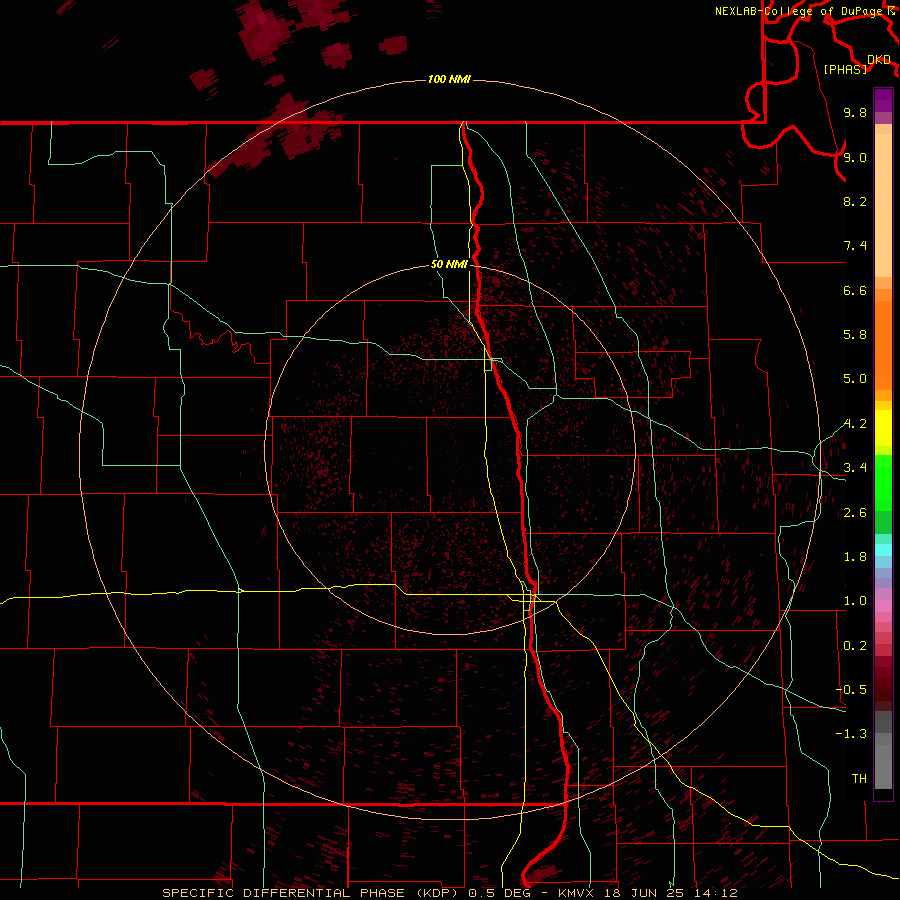Click the [PHAS] units label
Image resolution: width=900 pixels, height=900 pixels.
(x=845, y=69)
